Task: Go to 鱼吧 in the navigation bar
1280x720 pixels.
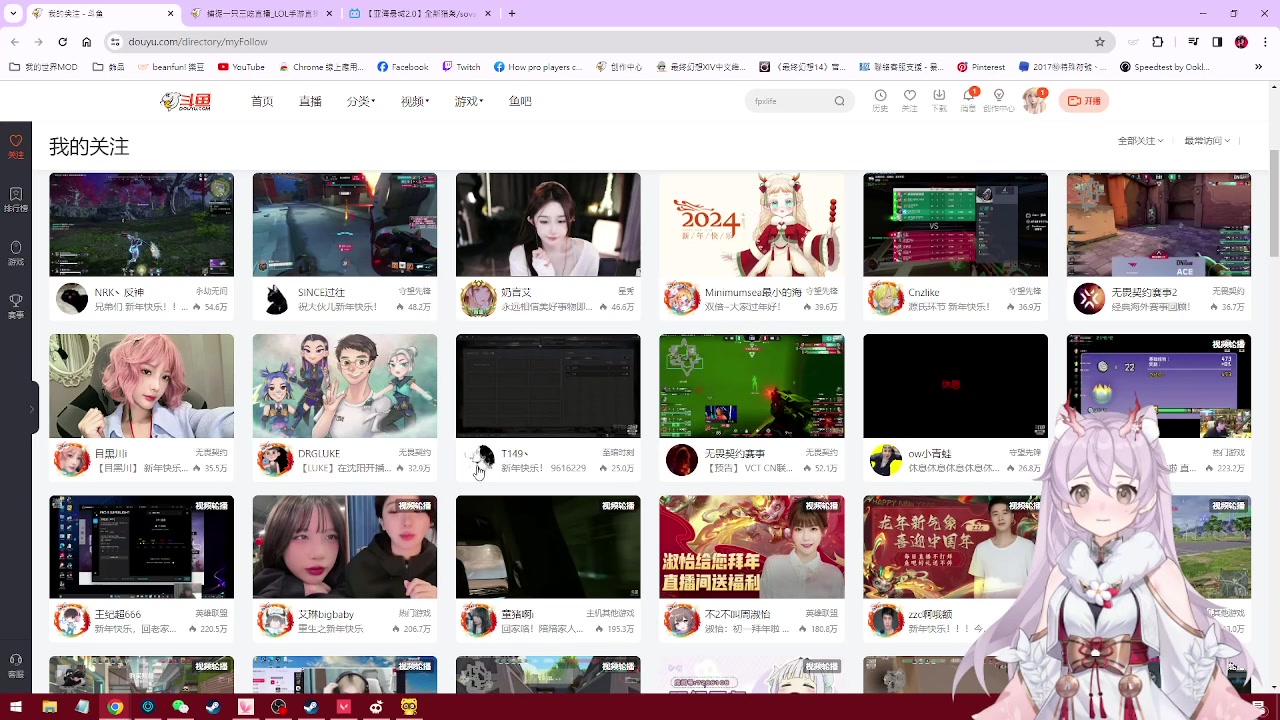Action: point(520,101)
